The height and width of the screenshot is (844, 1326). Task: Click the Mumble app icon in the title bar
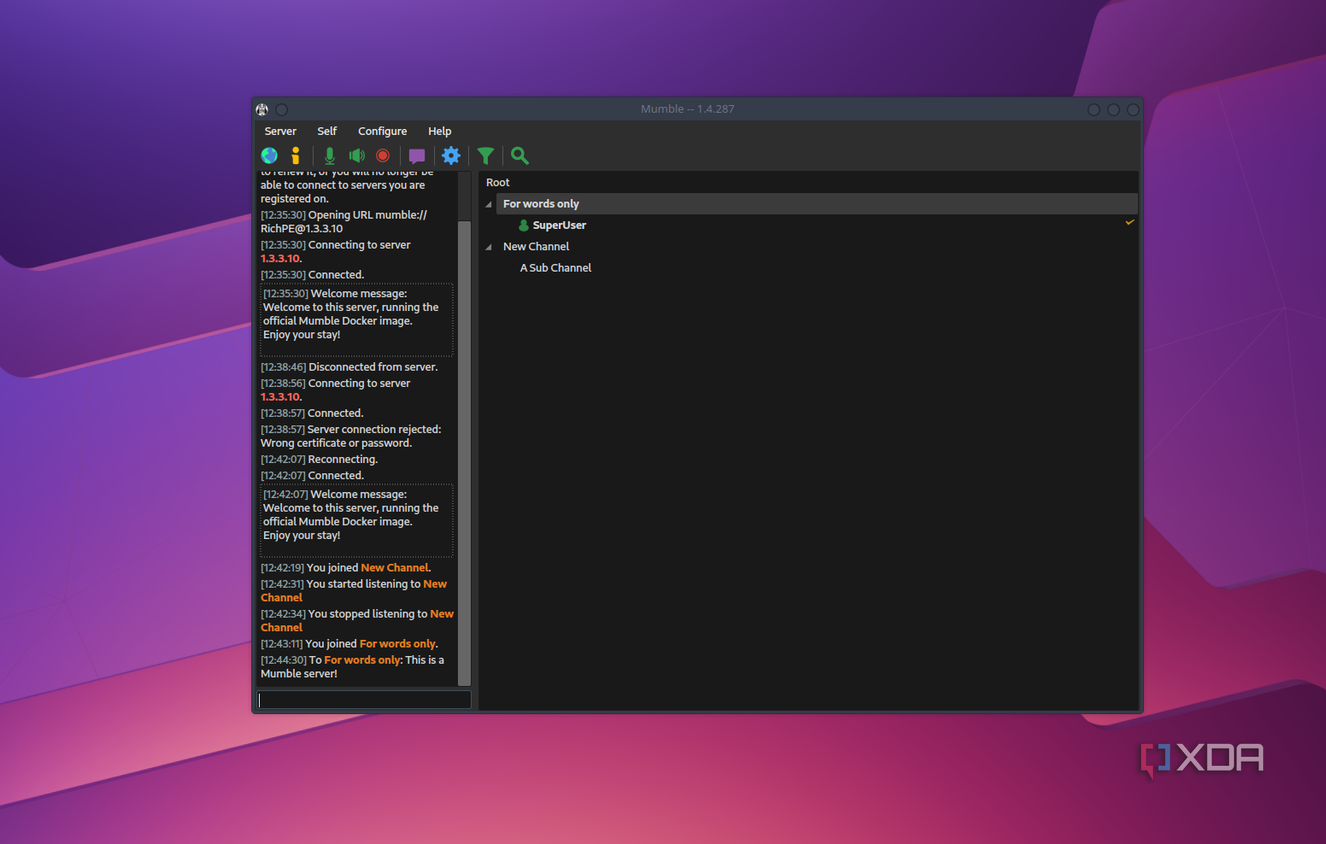262,109
